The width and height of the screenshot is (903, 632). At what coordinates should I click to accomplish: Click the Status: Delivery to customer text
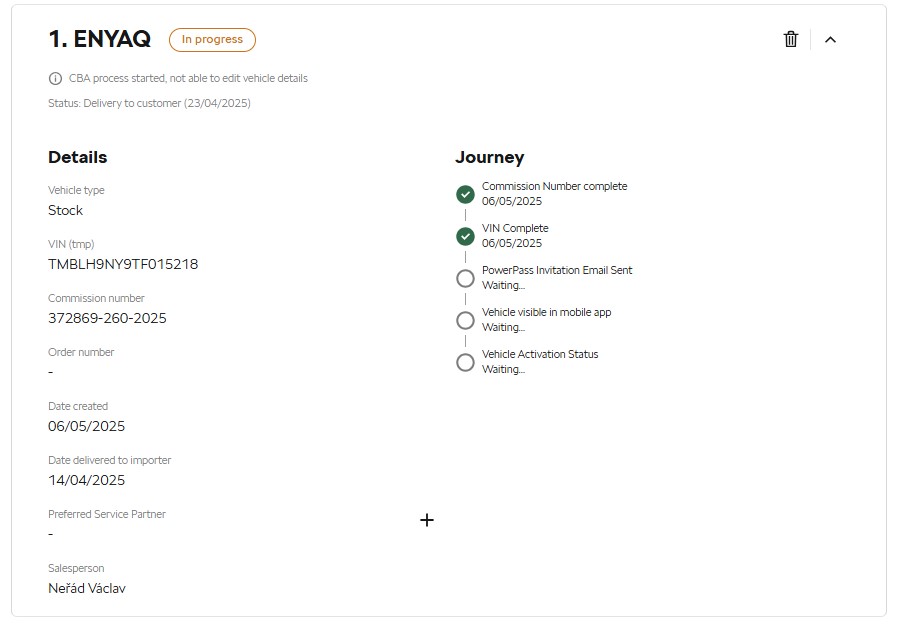(x=149, y=103)
